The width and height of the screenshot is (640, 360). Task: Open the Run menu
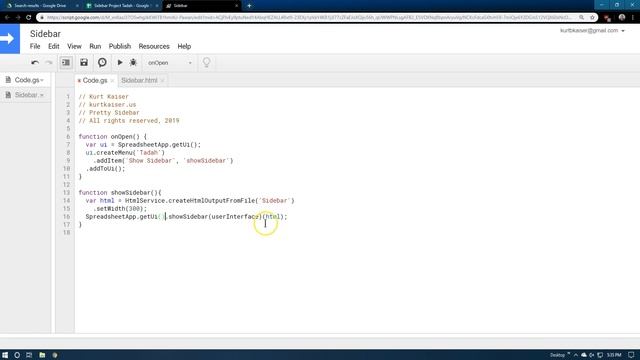pyautogui.click(x=95, y=47)
